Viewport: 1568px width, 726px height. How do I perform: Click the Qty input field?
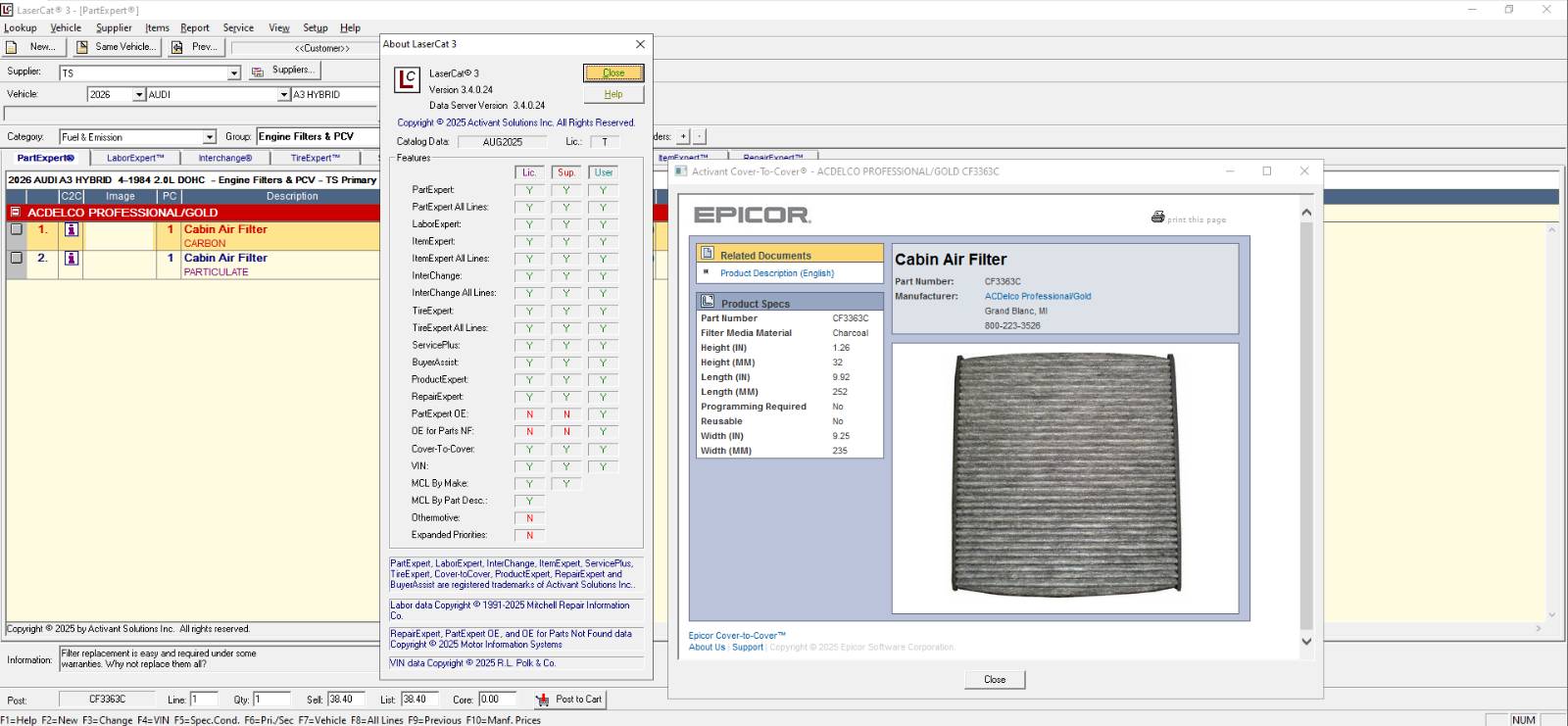tap(271, 700)
